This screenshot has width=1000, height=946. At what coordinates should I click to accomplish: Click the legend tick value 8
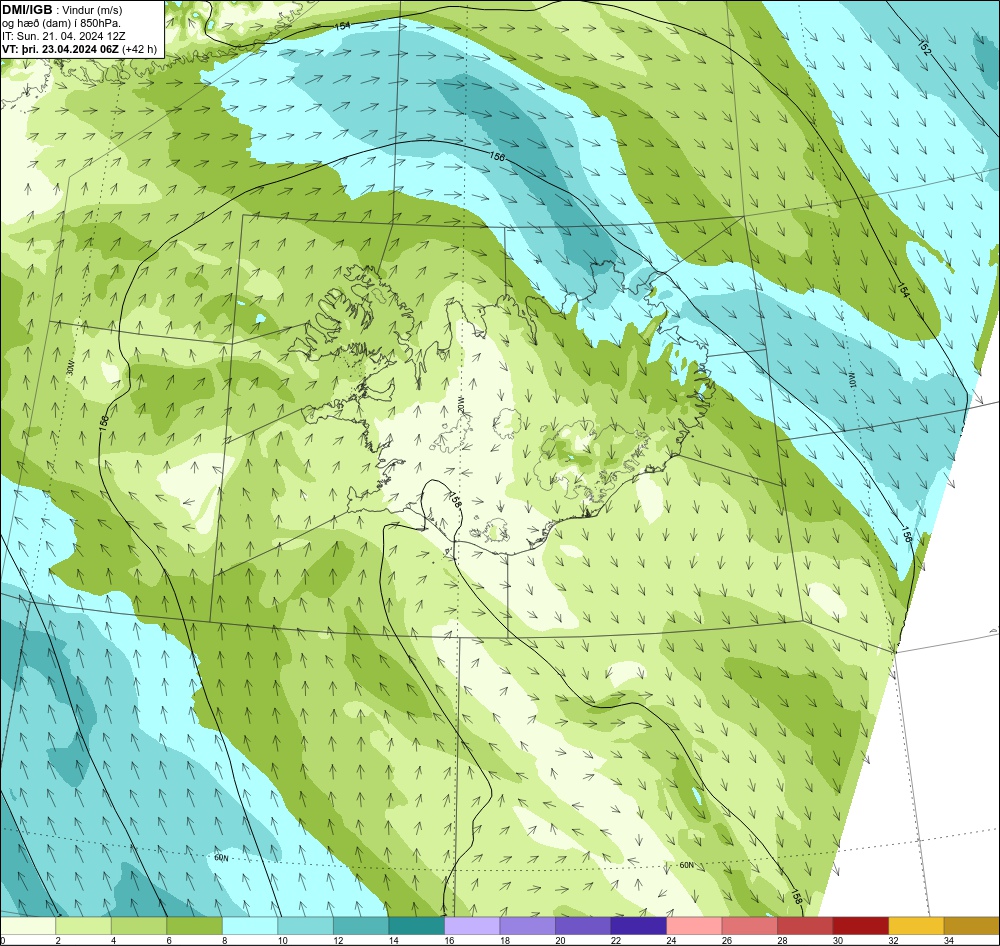pos(224,940)
